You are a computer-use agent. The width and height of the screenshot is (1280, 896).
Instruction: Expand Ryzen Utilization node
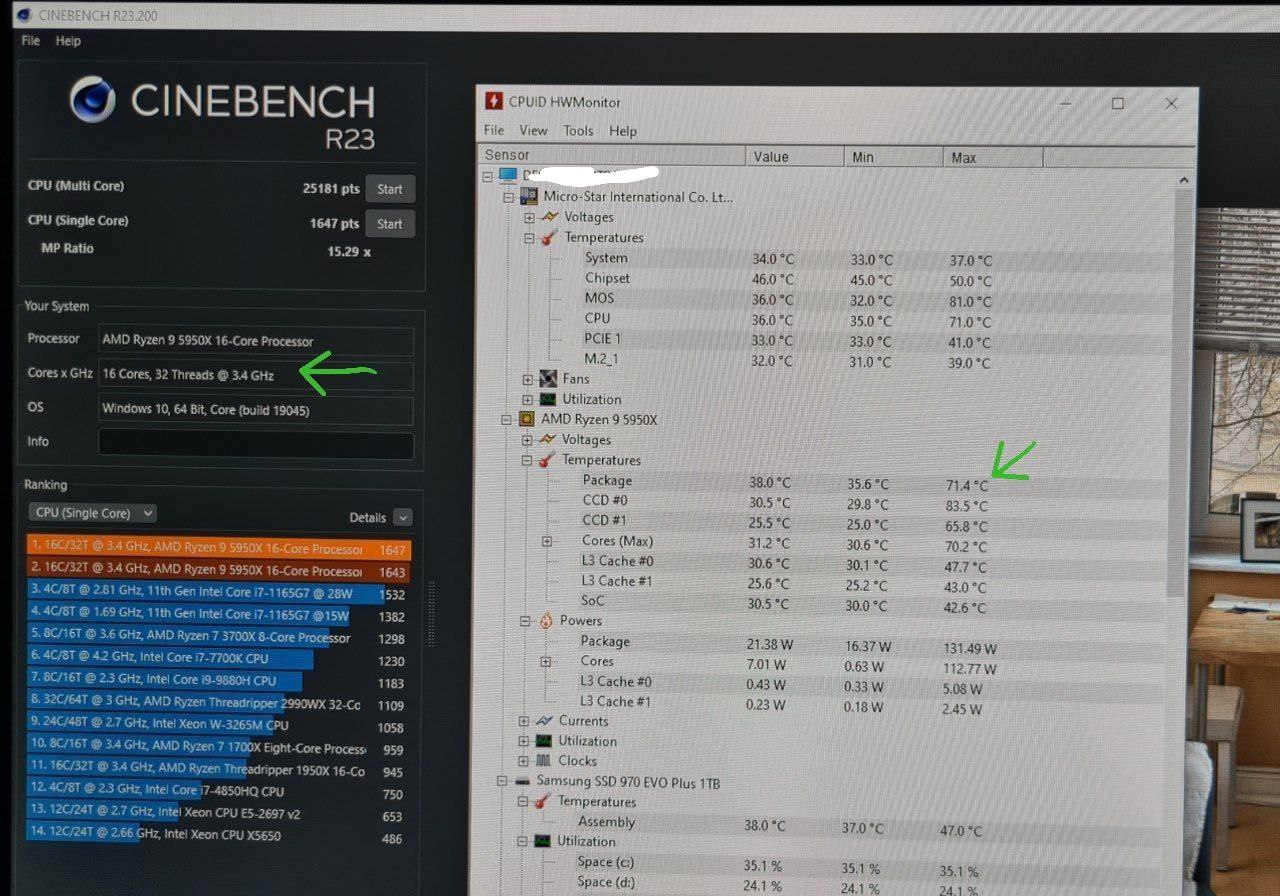tap(524, 741)
